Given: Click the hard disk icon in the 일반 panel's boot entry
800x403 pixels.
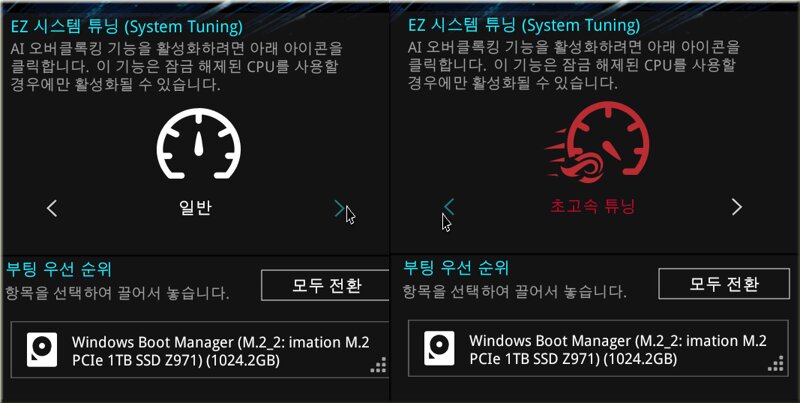Looking at the screenshot, I should pos(42,349).
